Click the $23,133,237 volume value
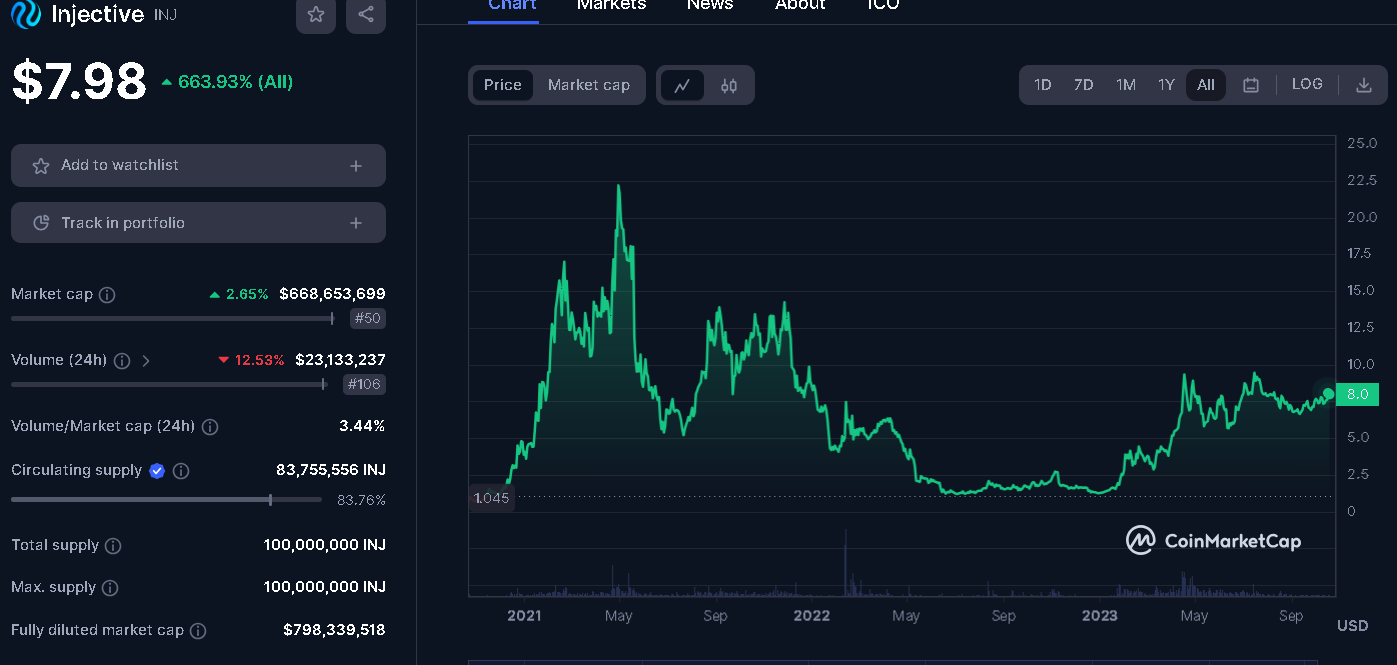 tap(340, 359)
